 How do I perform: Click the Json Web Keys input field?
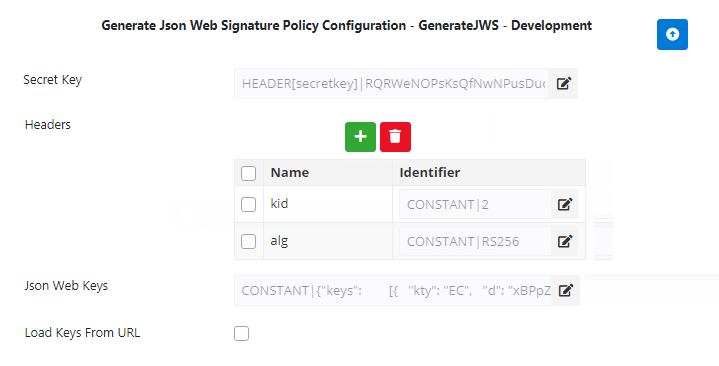point(393,290)
